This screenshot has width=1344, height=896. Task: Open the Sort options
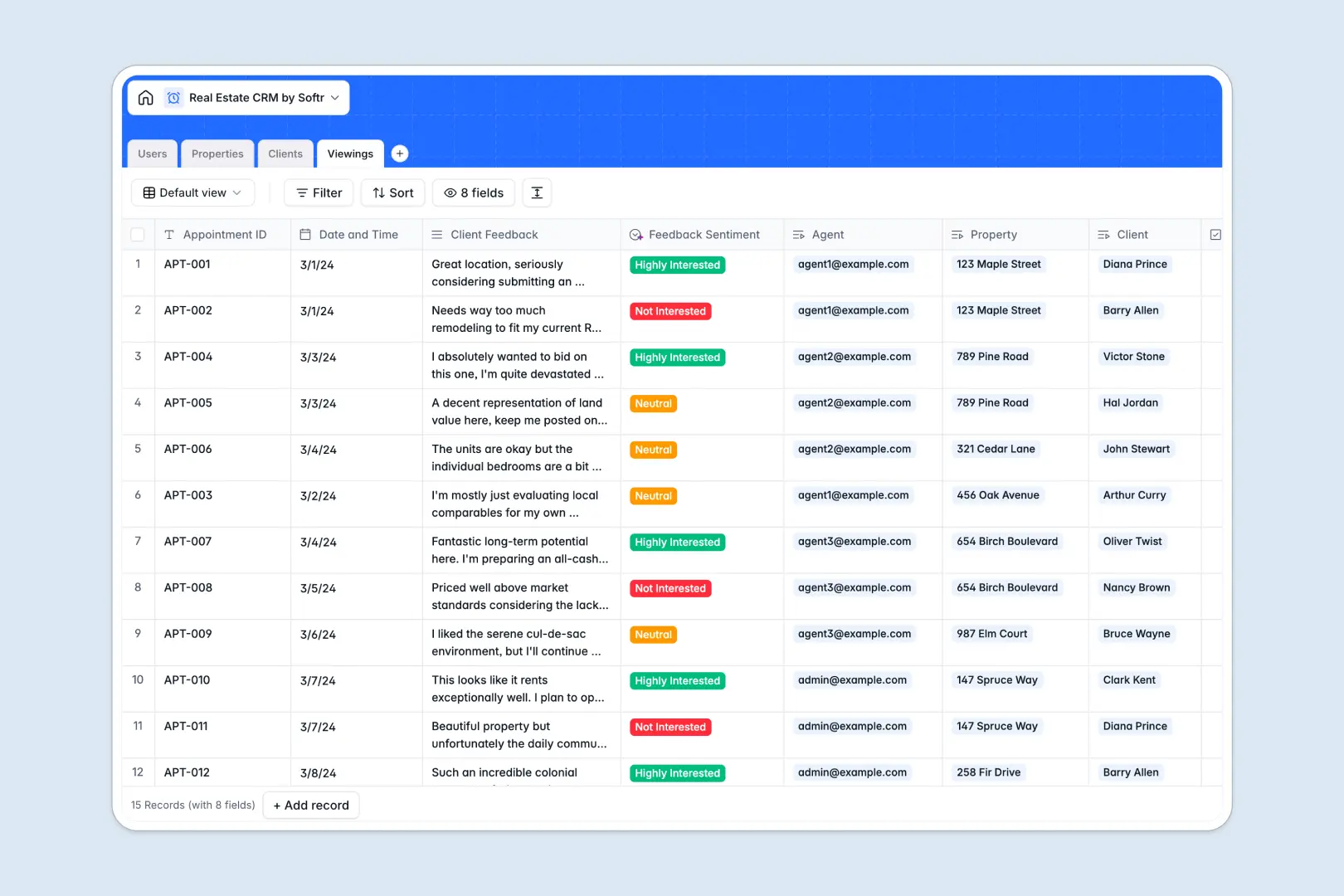pos(392,192)
